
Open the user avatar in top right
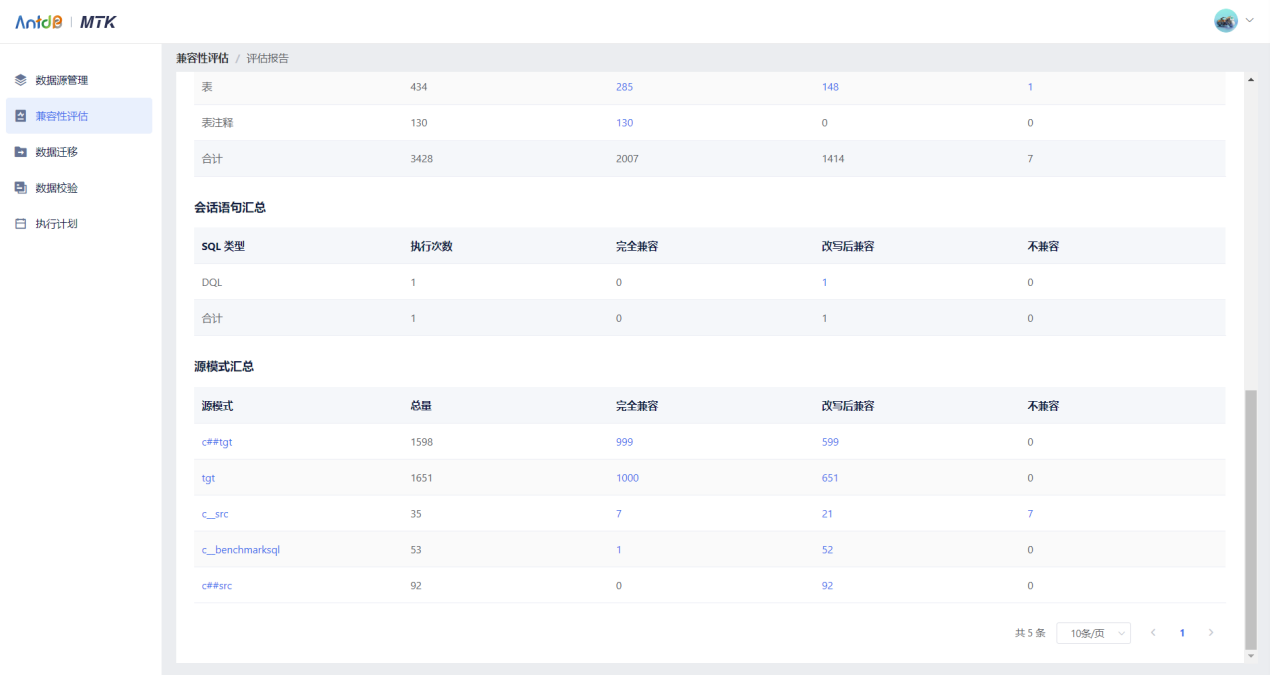pyautogui.click(x=1225, y=20)
